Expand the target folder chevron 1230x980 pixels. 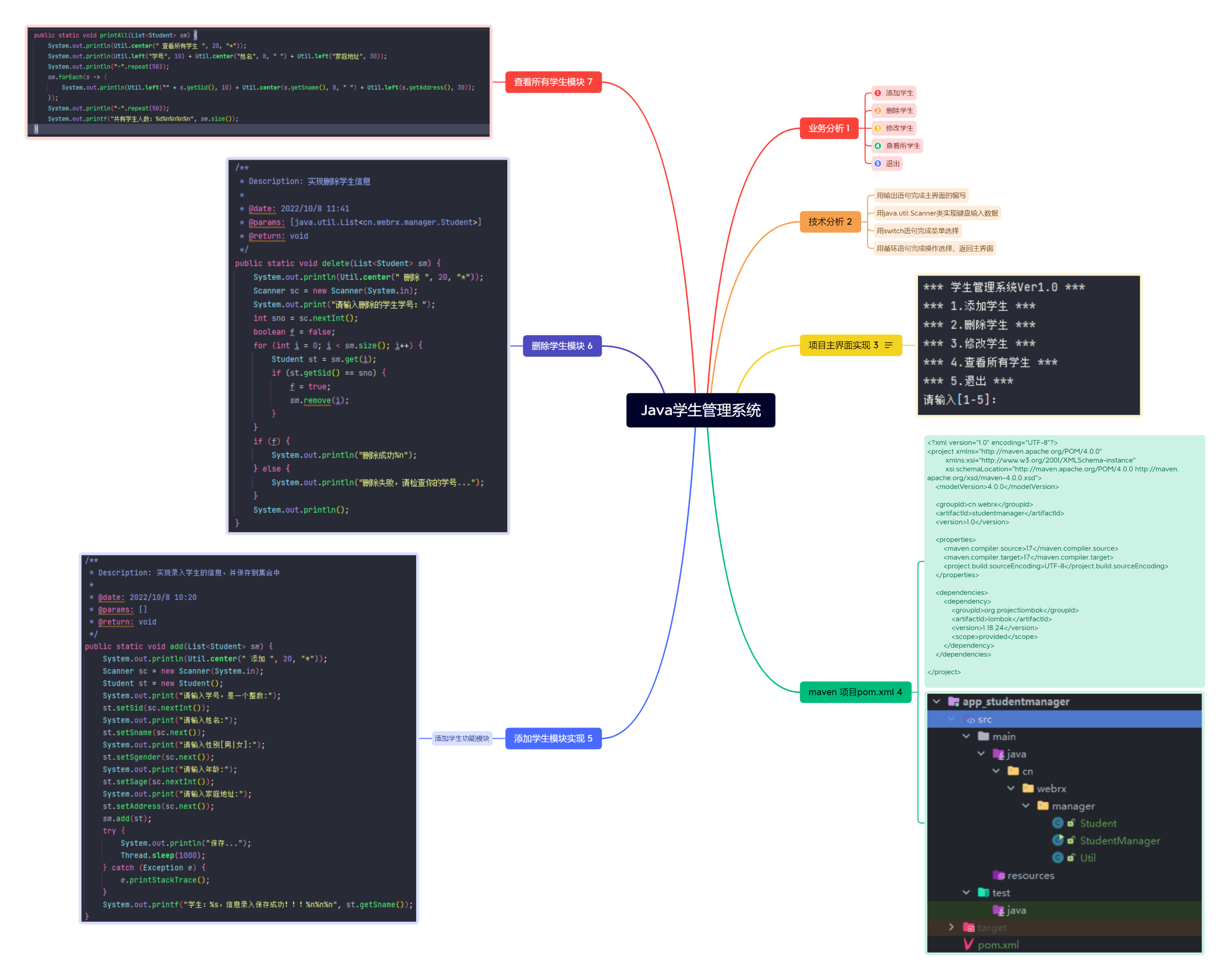tap(951, 927)
